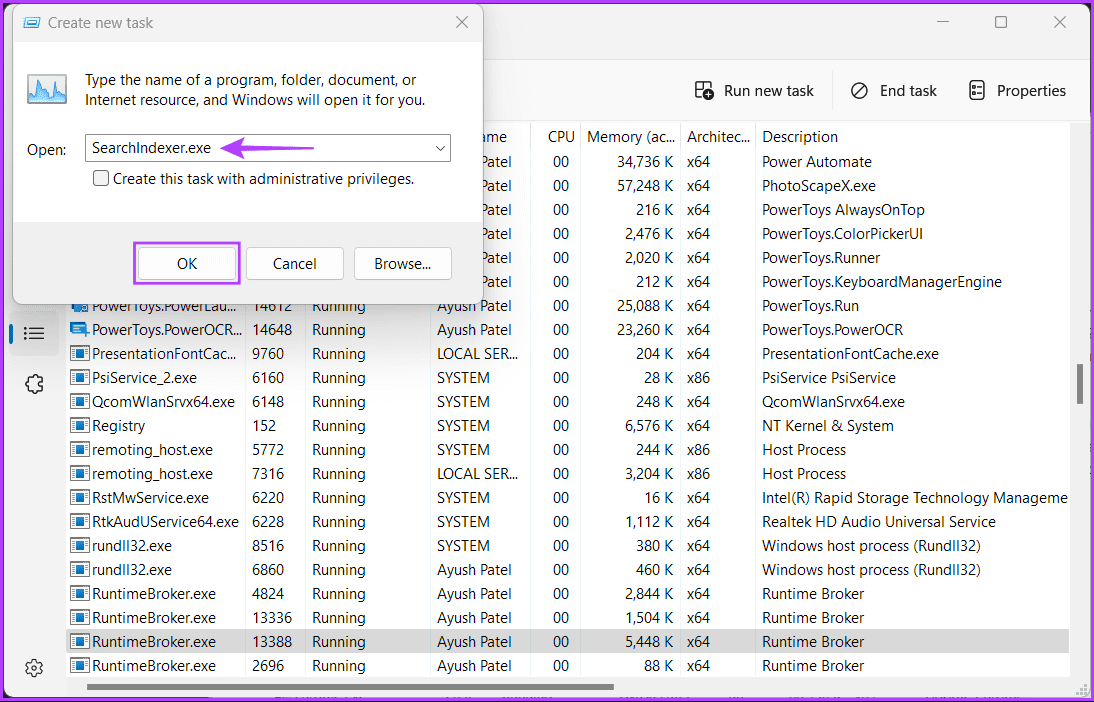Select PID 9760 cell

[268, 354]
